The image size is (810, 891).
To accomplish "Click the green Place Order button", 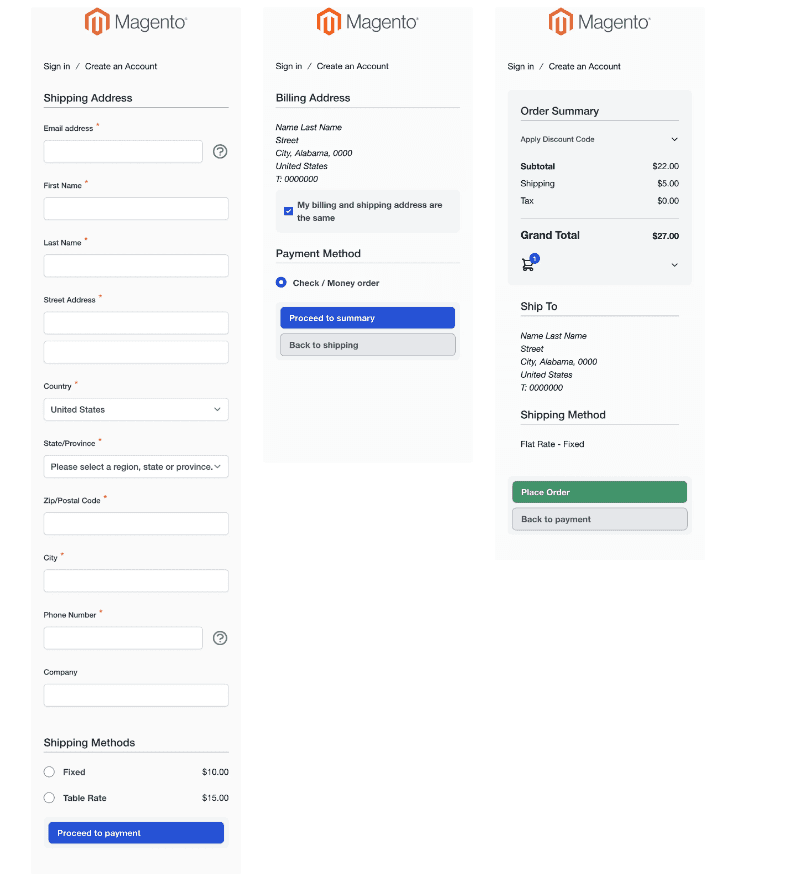I will [599, 492].
